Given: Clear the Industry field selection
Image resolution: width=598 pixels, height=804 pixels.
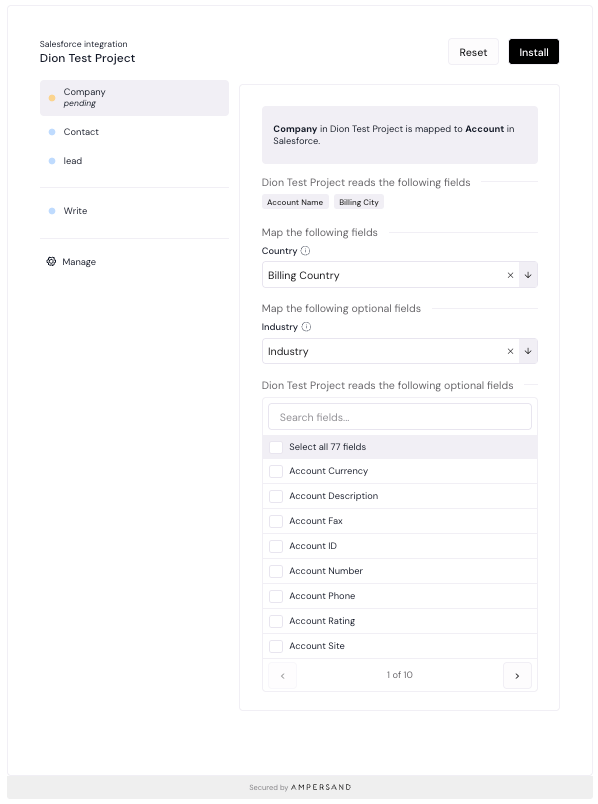Looking at the screenshot, I should coord(510,351).
